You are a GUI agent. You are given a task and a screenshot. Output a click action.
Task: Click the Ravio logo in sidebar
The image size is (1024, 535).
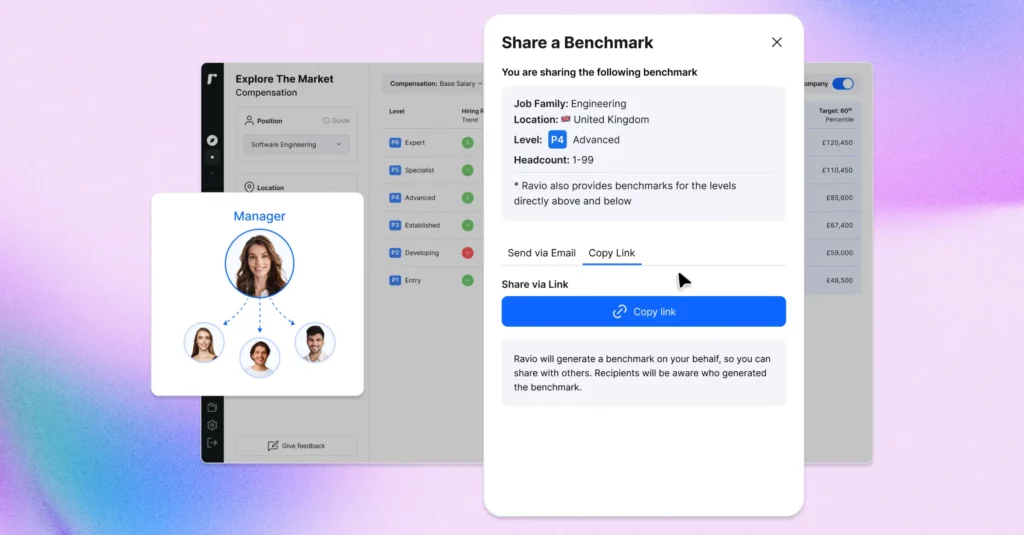(212, 79)
